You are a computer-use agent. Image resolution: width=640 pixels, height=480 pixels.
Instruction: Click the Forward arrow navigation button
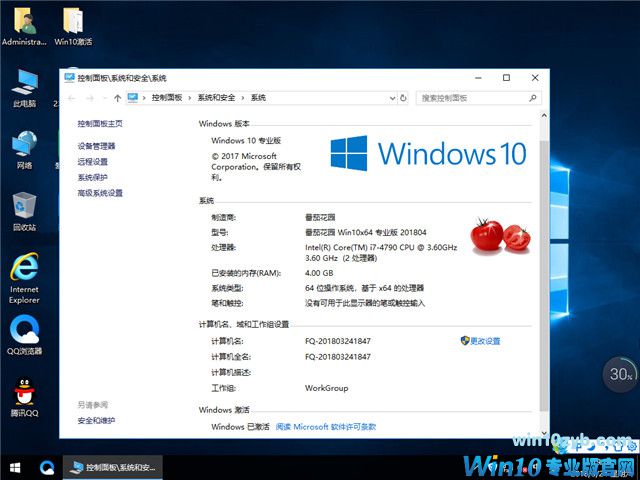tap(90, 98)
